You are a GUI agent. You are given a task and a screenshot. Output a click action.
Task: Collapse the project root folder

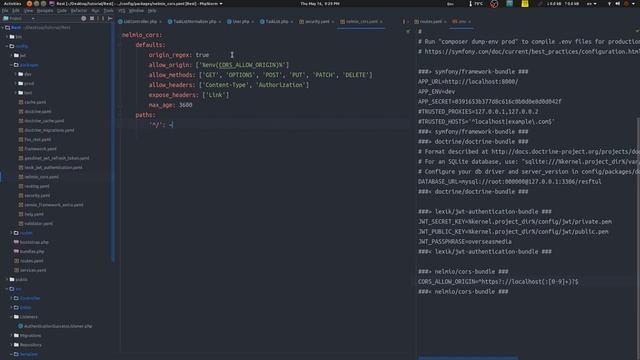pos(3,28)
